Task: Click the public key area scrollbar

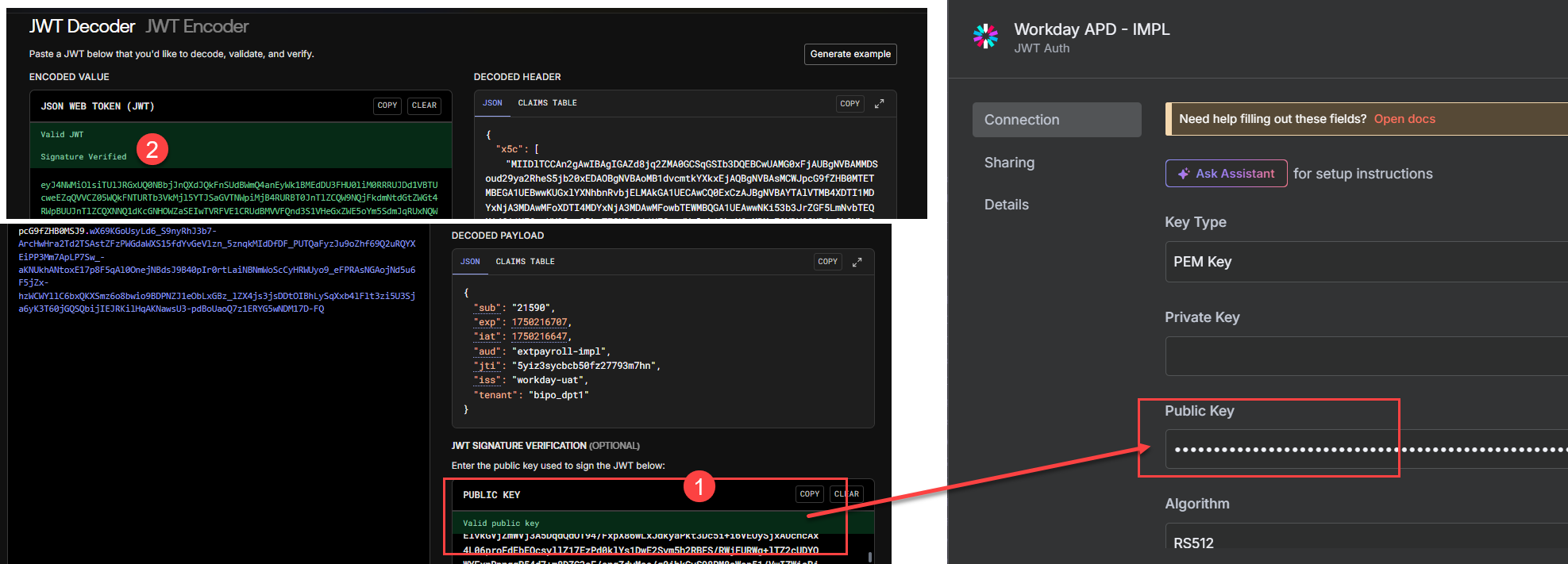Action: point(870,557)
